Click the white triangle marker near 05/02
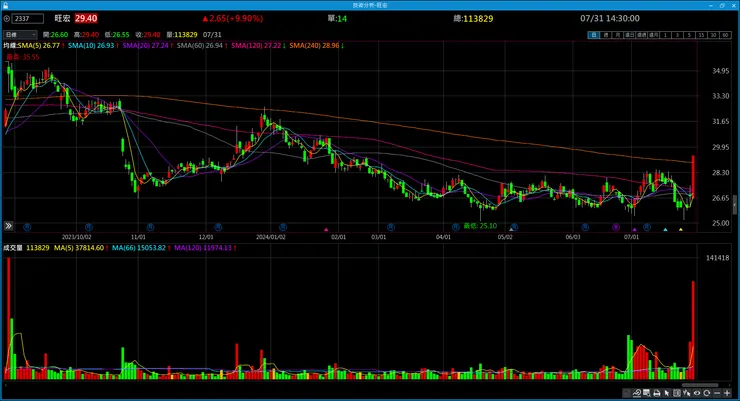This screenshot has width=740, height=401. pyautogui.click(x=511, y=230)
